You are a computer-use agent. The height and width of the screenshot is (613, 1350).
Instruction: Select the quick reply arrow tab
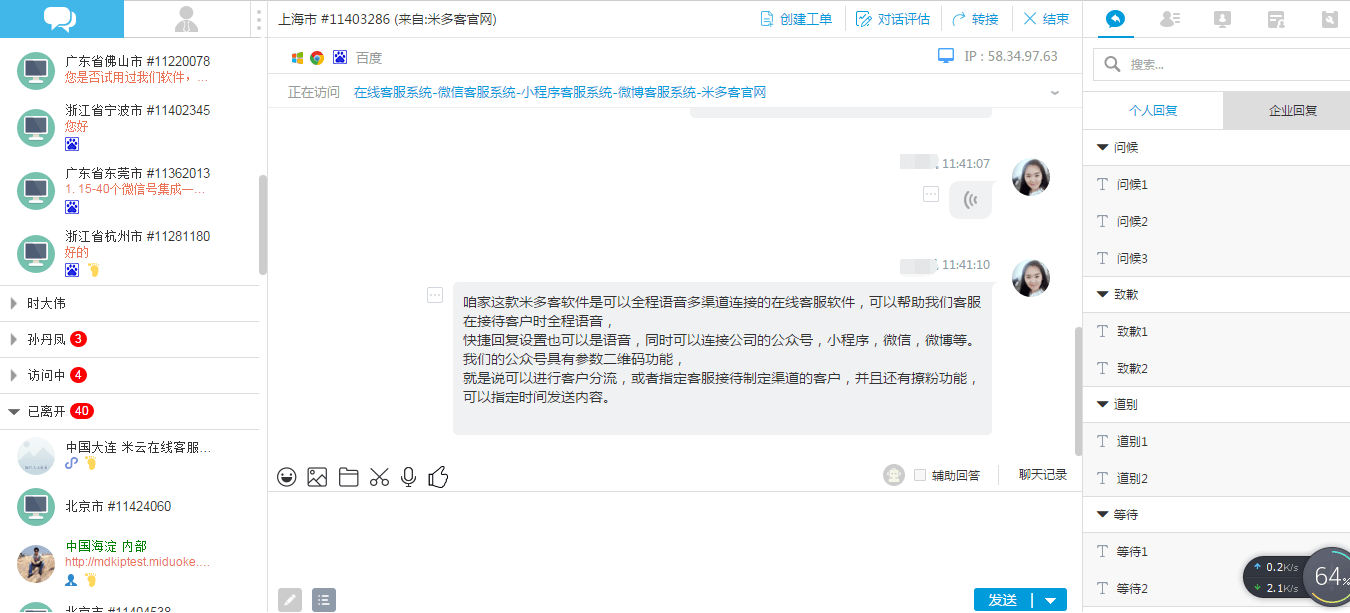1115,18
